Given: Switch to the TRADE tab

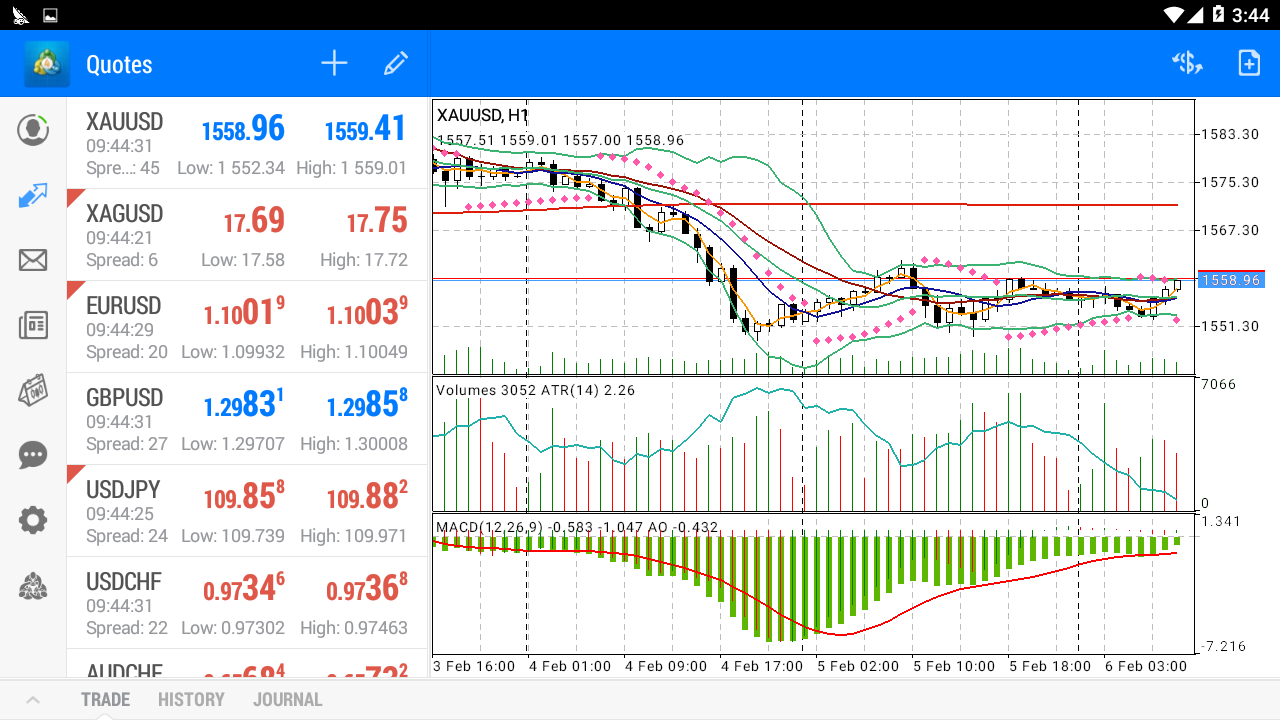Looking at the screenshot, I should pos(106,700).
